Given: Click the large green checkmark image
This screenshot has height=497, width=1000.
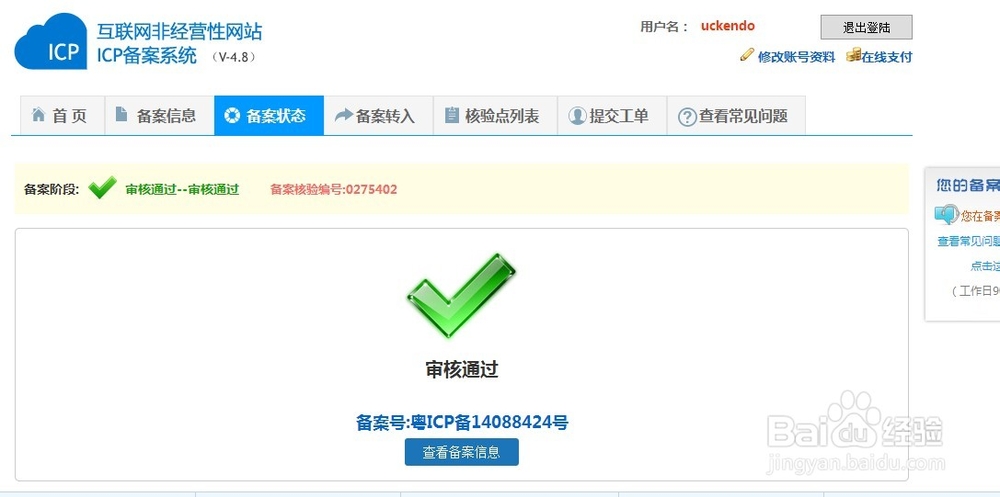Looking at the screenshot, I should pyautogui.click(x=460, y=295).
